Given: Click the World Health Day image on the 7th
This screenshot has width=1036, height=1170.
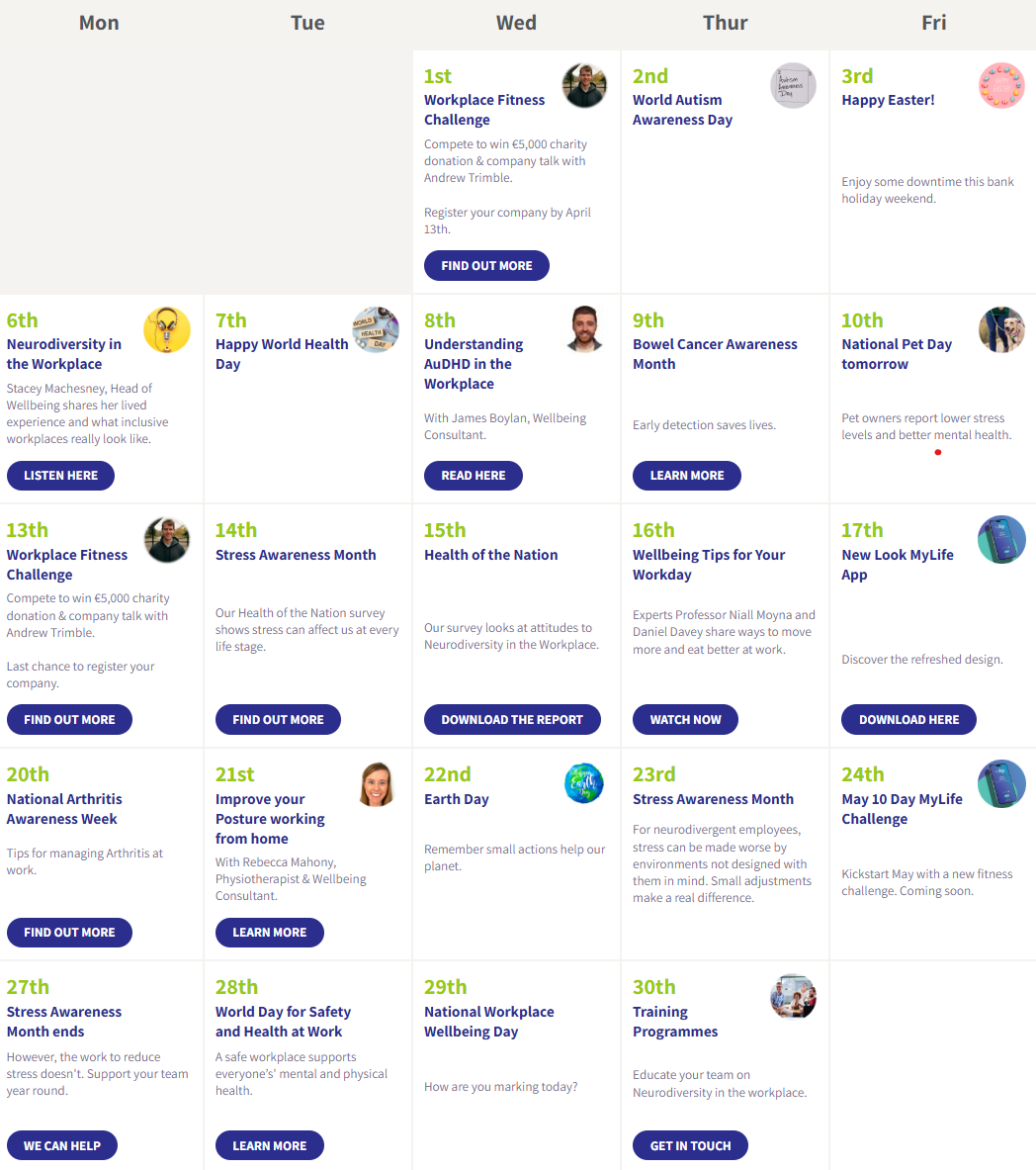Looking at the screenshot, I should [x=376, y=330].
